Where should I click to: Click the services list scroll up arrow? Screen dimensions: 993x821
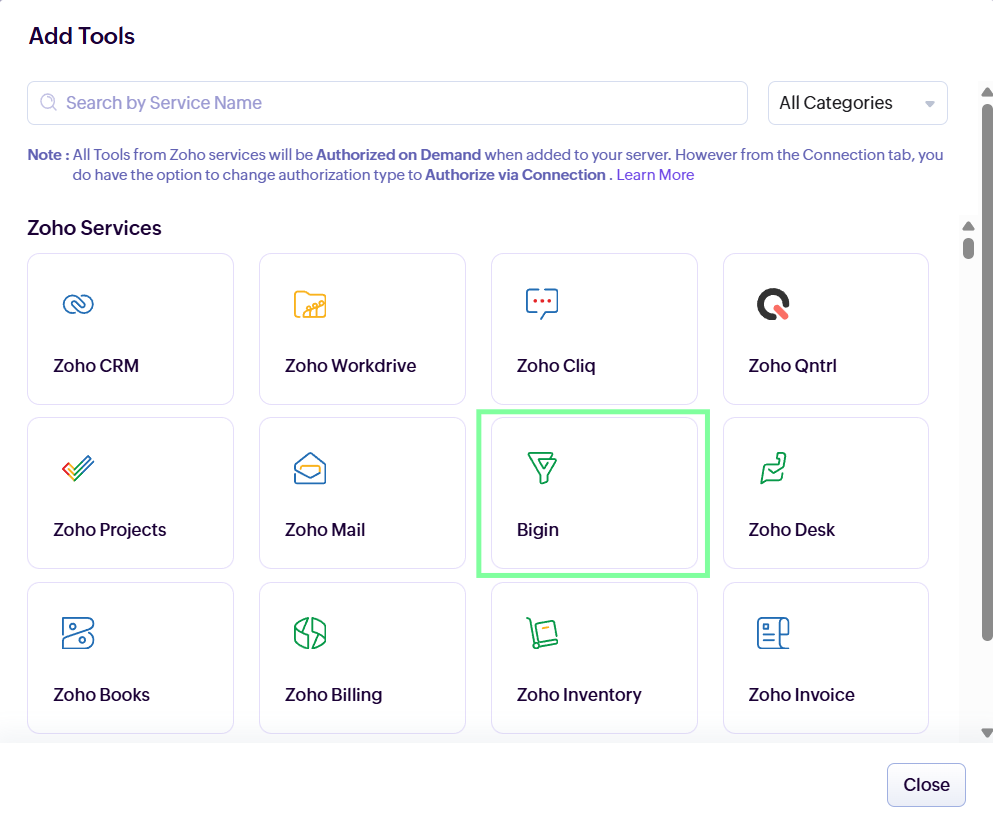click(968, 226)
